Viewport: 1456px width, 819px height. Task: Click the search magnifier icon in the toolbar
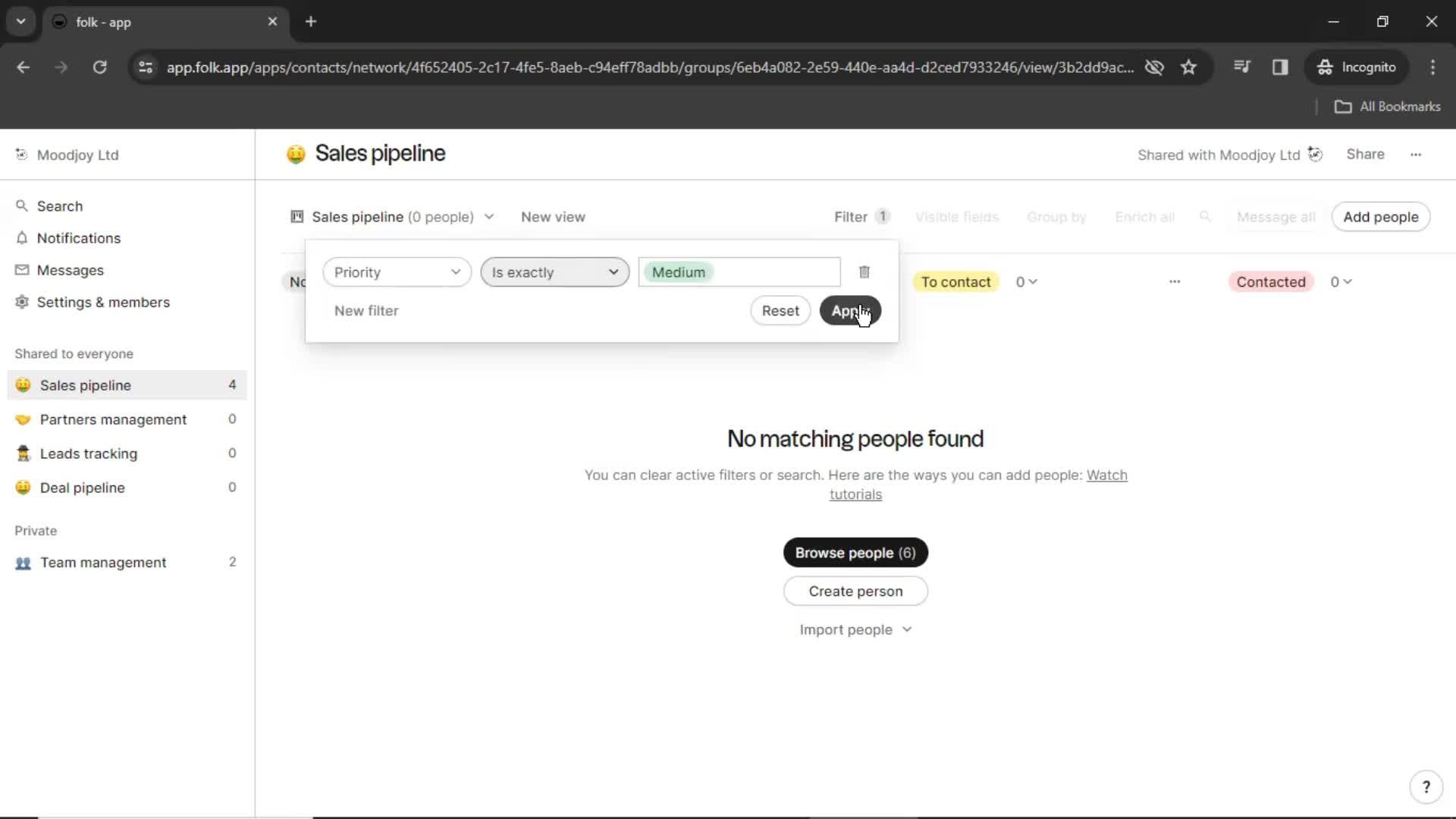[x=1205, y=217]
